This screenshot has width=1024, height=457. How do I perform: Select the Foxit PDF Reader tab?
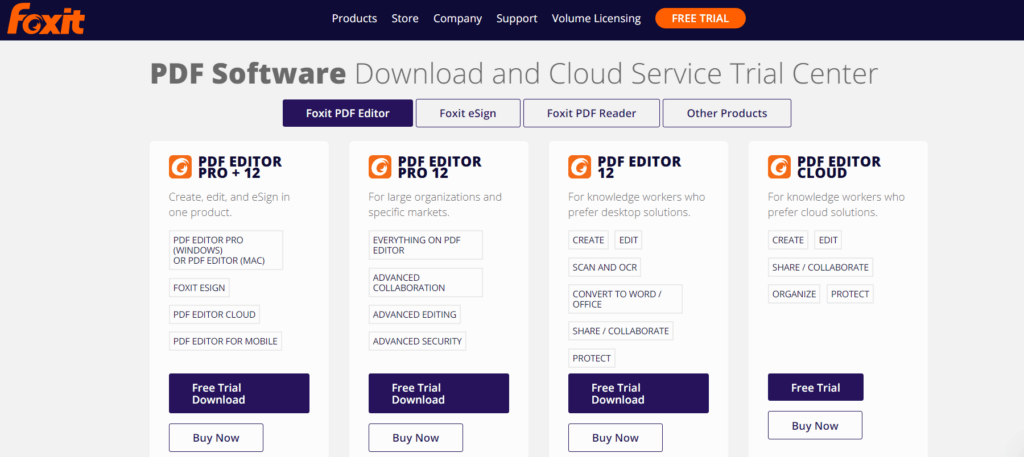click(591, 113)
